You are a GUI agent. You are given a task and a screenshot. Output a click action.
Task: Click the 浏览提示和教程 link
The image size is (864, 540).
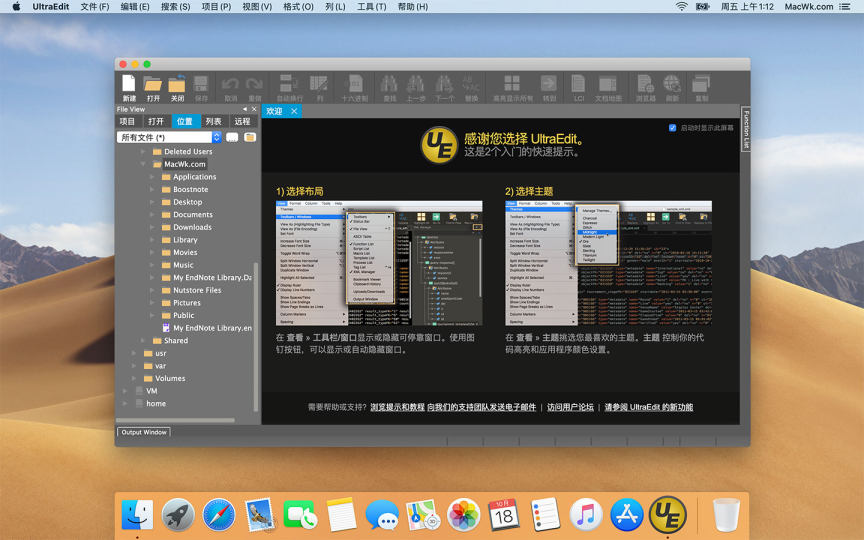(x=397, y=407)
